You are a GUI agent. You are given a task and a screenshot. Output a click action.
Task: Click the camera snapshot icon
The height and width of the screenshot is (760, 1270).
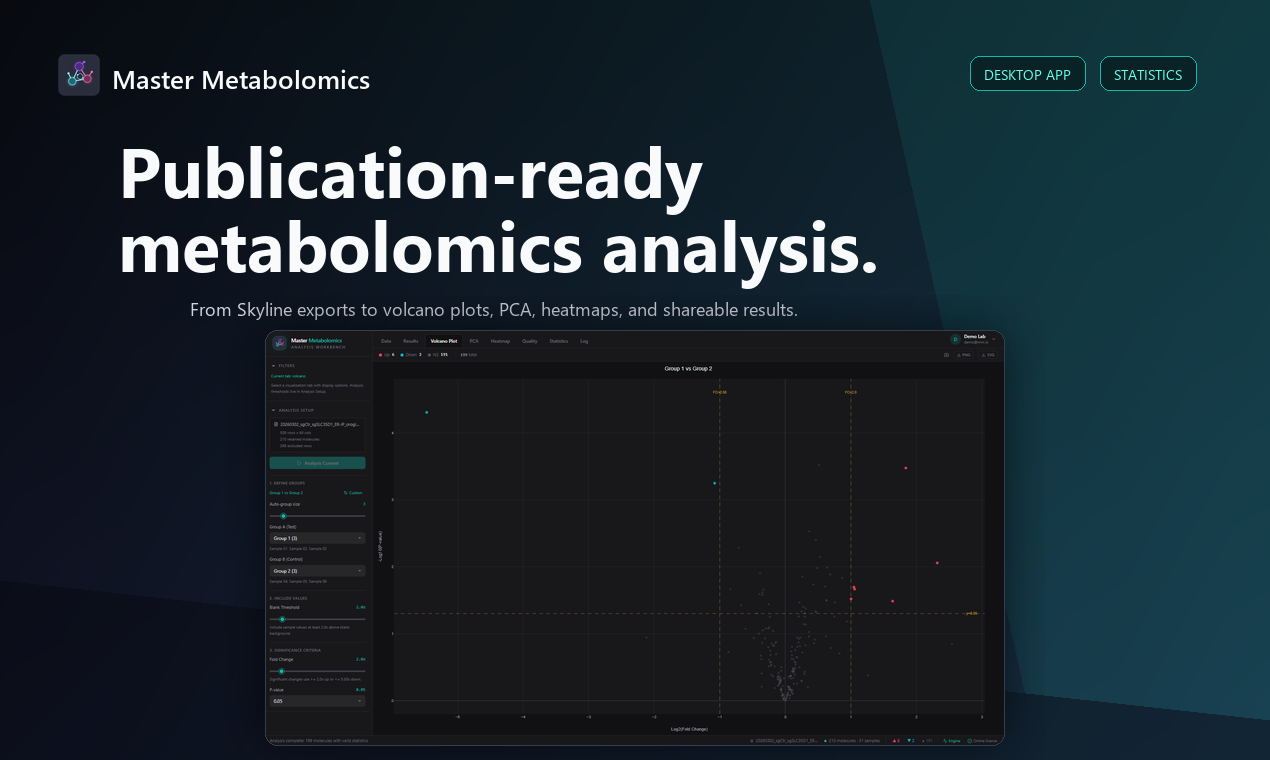946,355
